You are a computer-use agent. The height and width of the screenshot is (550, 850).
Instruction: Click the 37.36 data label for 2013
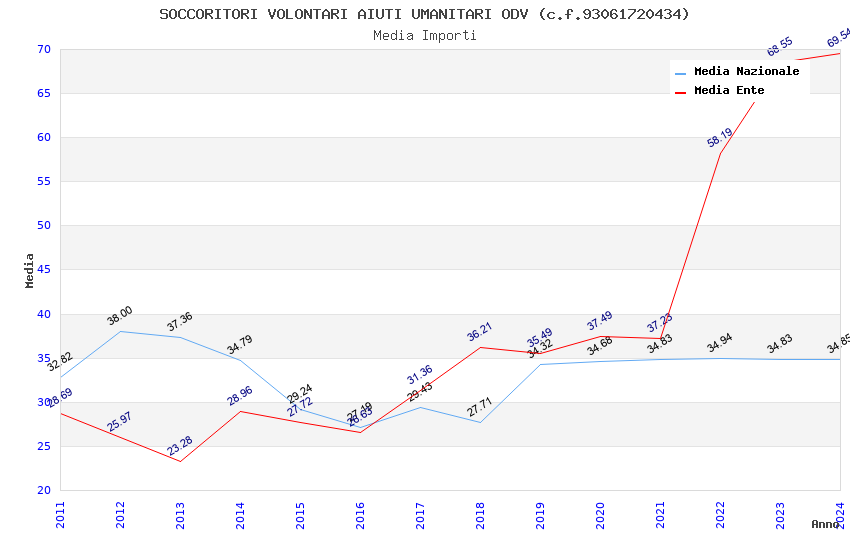point(179,322)
